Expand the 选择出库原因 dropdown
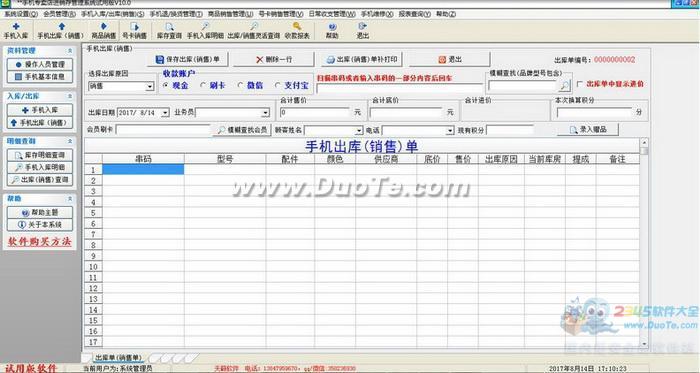The width and height of the screenshot is (700, 373). [x=150, y=87]
